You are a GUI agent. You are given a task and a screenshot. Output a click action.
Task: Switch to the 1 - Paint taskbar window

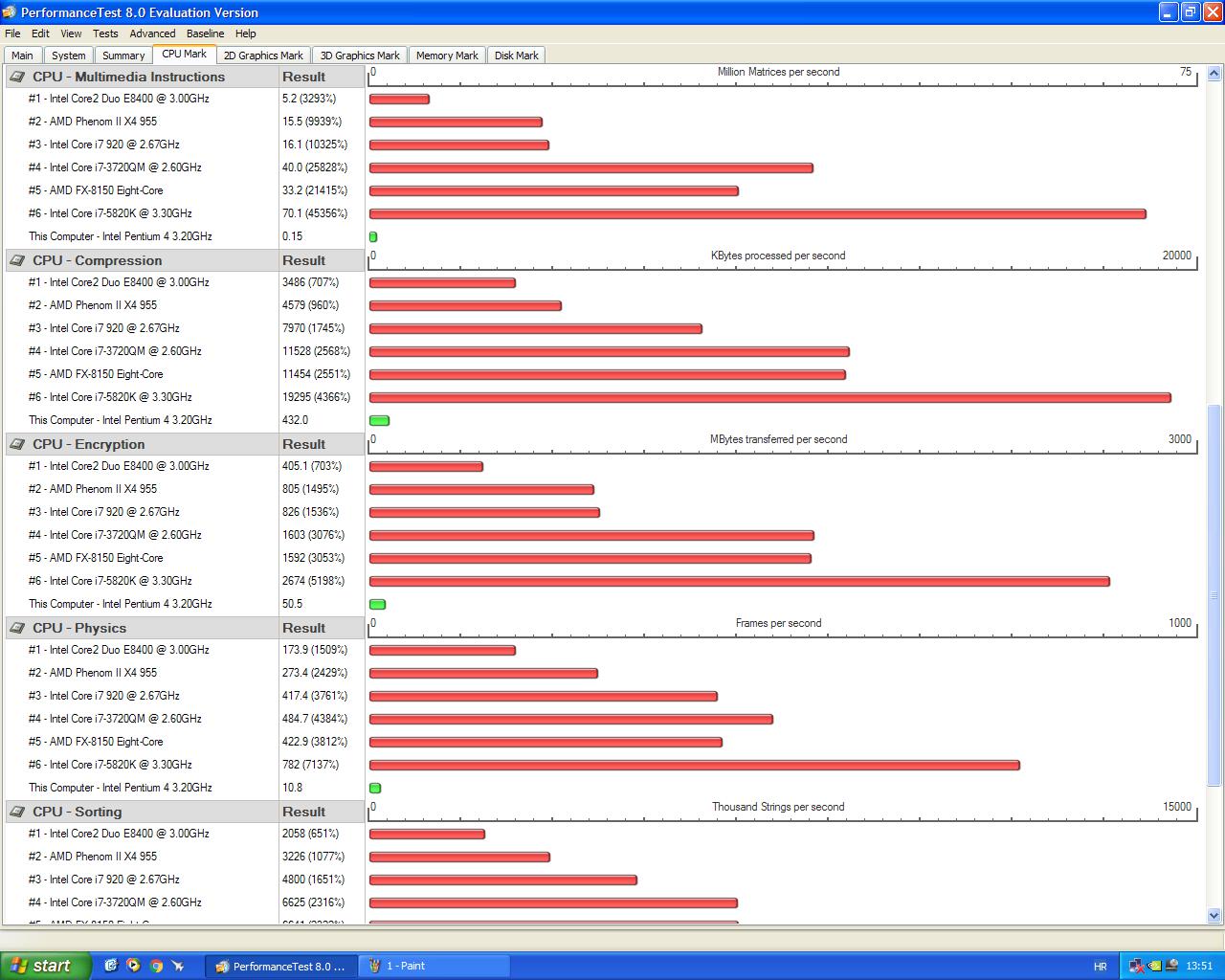(434, 967)
